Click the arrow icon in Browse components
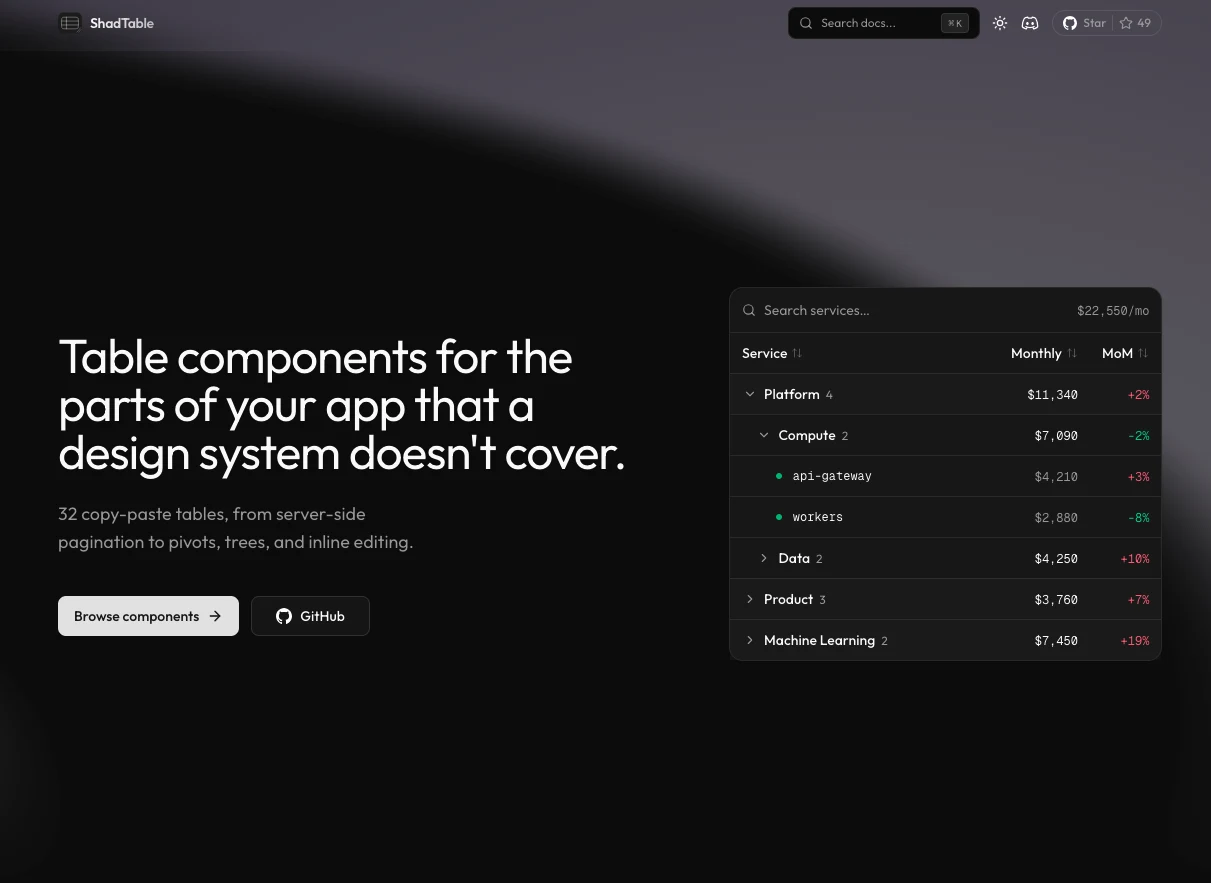Screen dimensions: 1211x883 [x=215, y=616]
